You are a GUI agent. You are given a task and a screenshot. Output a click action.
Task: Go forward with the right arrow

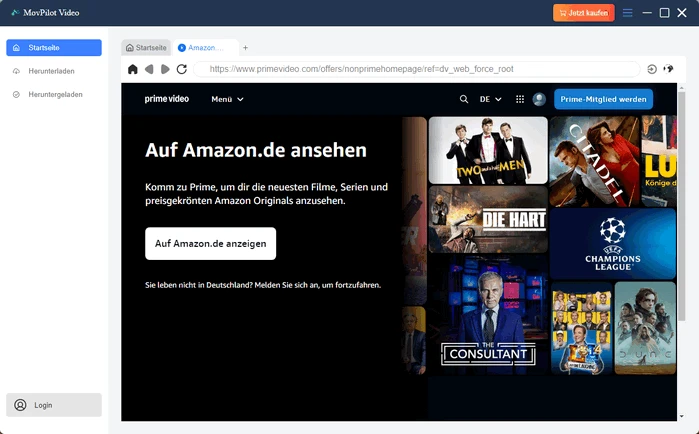(165, 69)
